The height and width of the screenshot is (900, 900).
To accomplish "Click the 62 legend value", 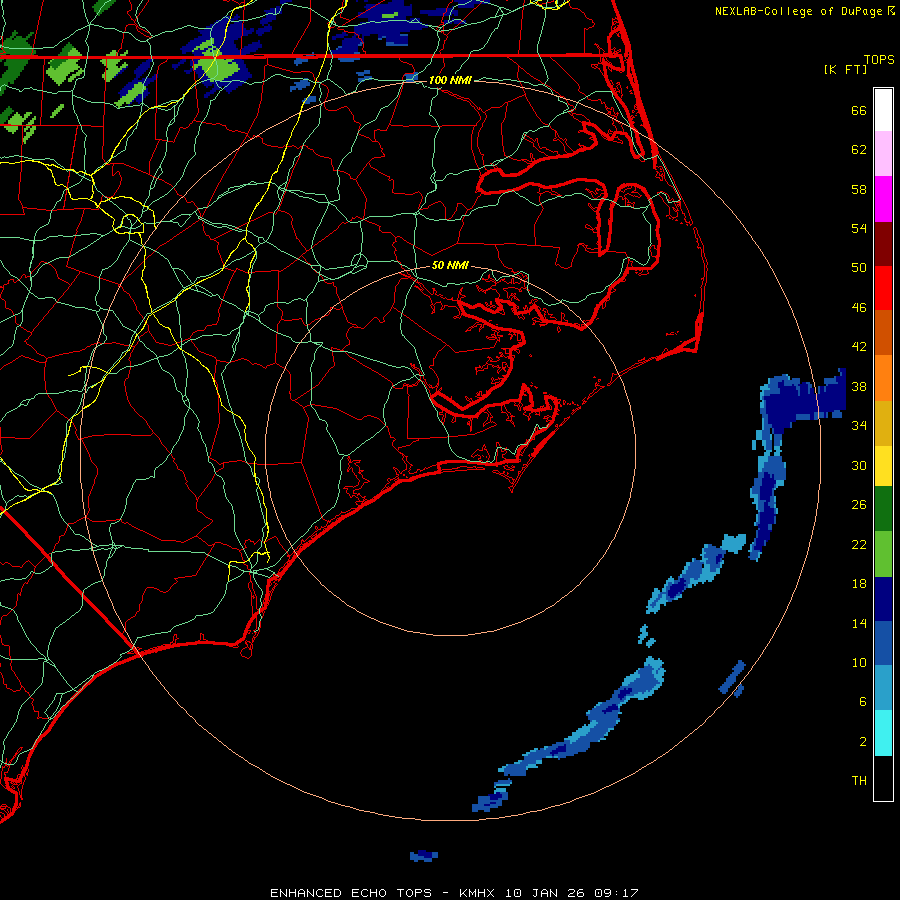I will pos(859,150).
